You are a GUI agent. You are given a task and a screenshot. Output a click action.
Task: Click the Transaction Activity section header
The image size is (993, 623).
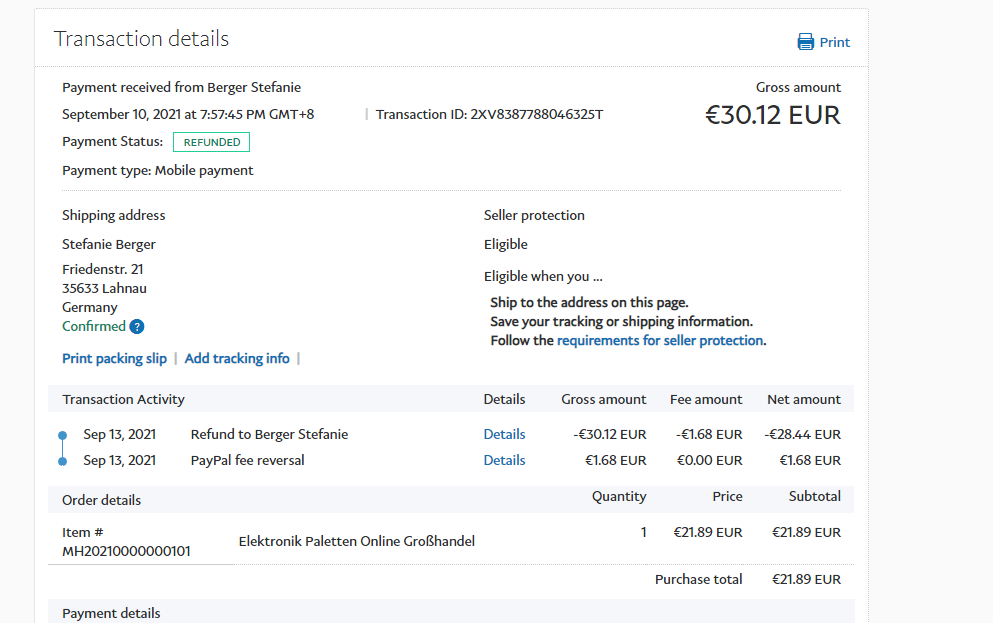pyautogui.click(x=123, y=399)
